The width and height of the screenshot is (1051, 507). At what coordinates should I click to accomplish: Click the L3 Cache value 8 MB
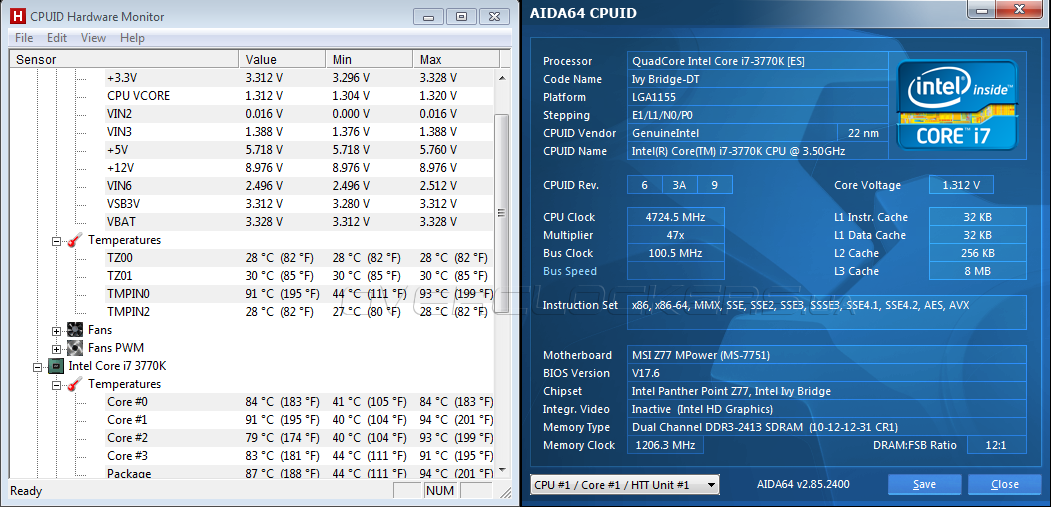pyautogui.click(x=977, y=271)
